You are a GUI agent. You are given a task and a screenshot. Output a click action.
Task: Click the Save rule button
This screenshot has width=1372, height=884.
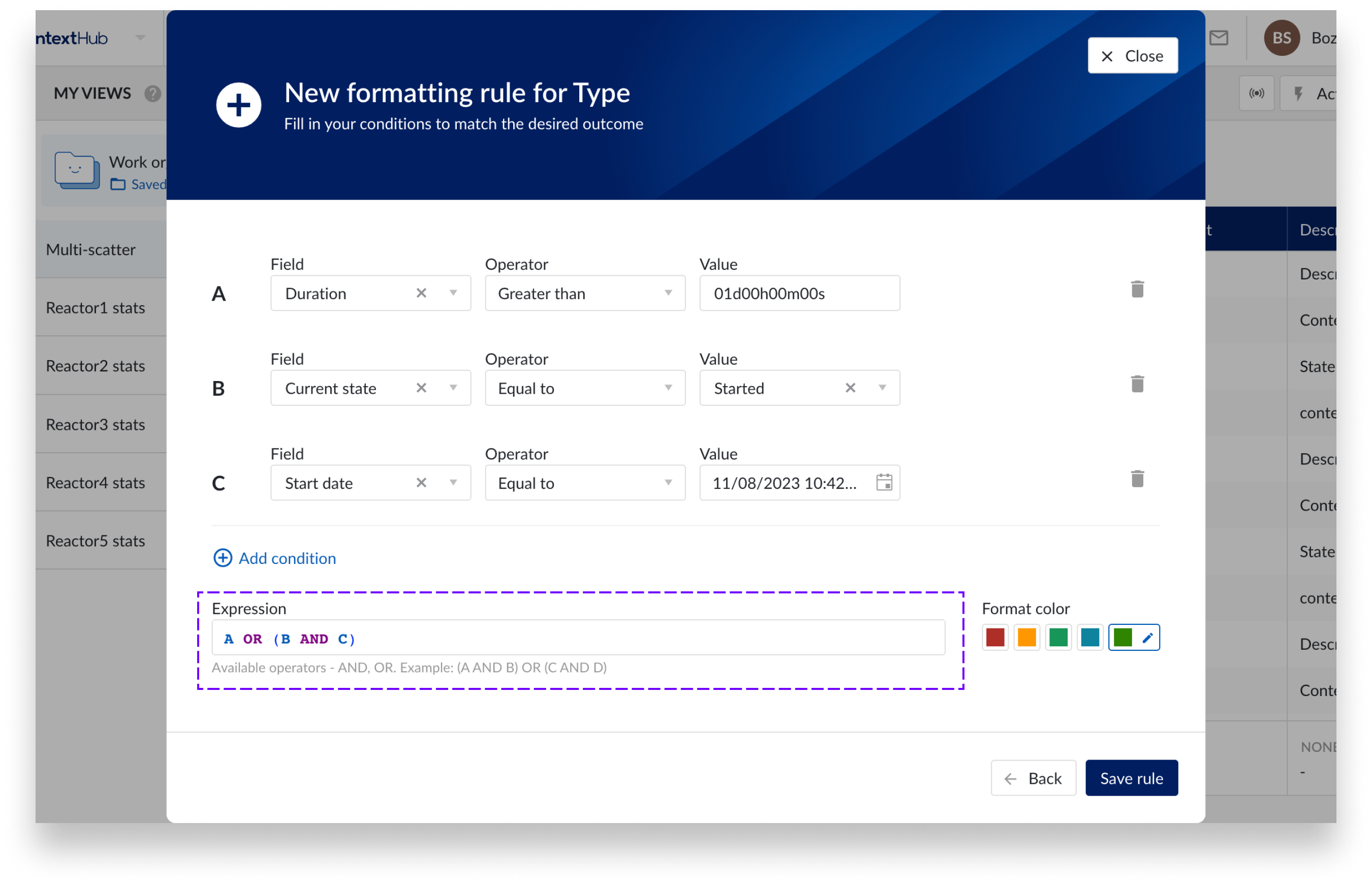point(1131,778)
